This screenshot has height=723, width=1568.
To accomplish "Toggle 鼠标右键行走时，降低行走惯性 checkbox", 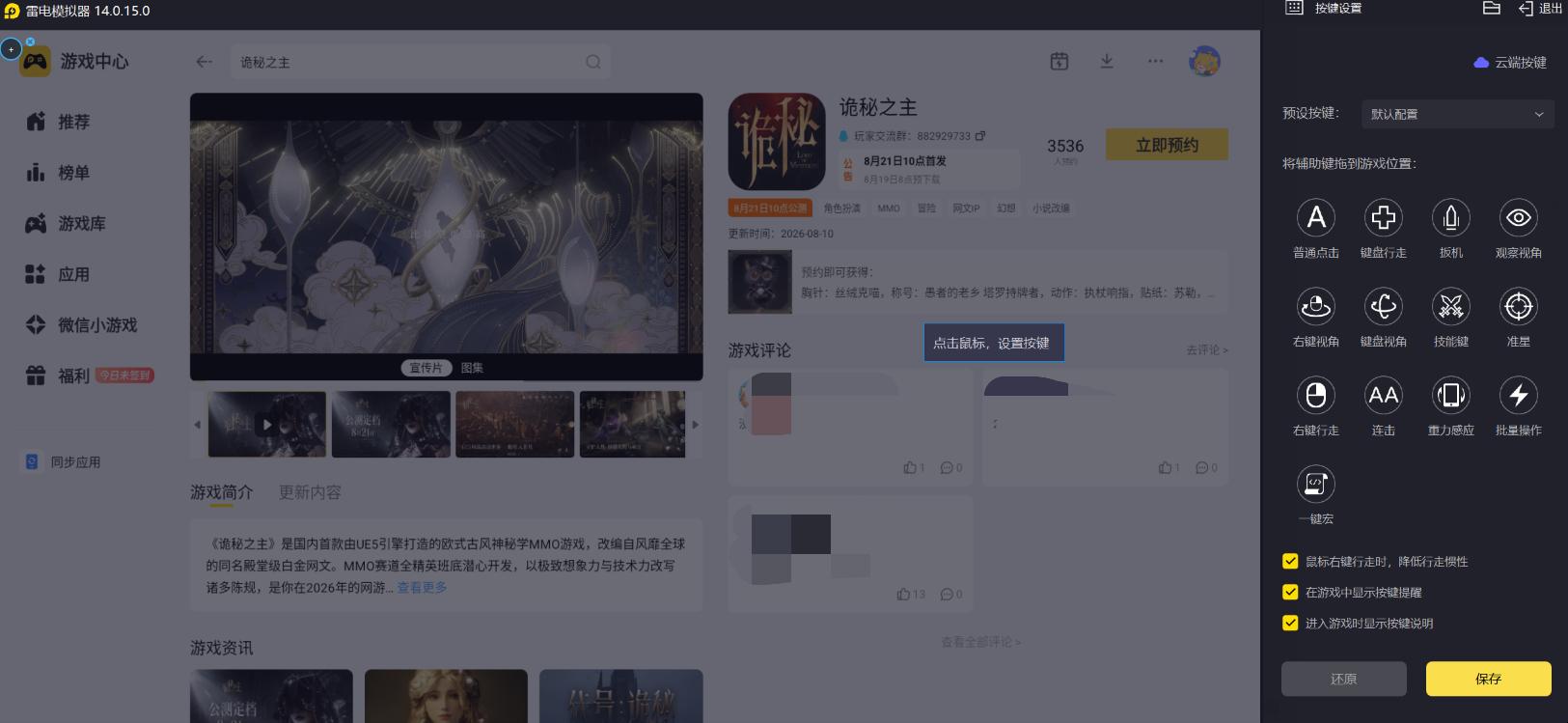I will [1290, 562].
